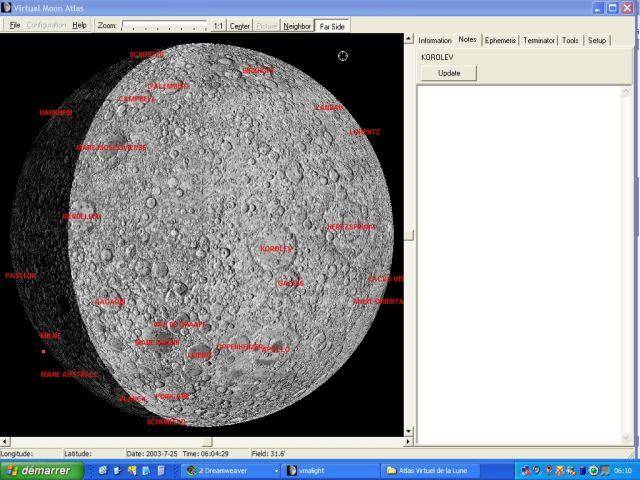This screenshot has width=640, height=480.
Task: Click the POINCARE crater label
Action: 172,396
